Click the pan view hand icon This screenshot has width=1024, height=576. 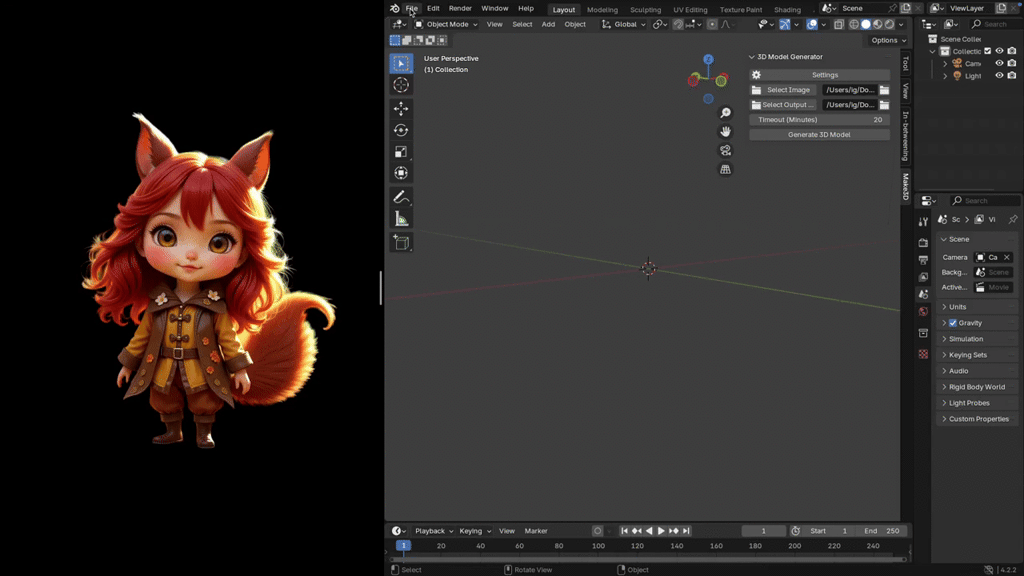pyautogui.click(x=725, y=131)
